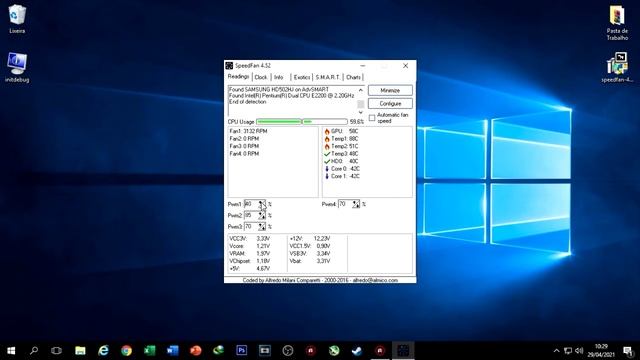Click the first CPU Usage bar
This screenshot has width=640, height=360.
[279, 122]
